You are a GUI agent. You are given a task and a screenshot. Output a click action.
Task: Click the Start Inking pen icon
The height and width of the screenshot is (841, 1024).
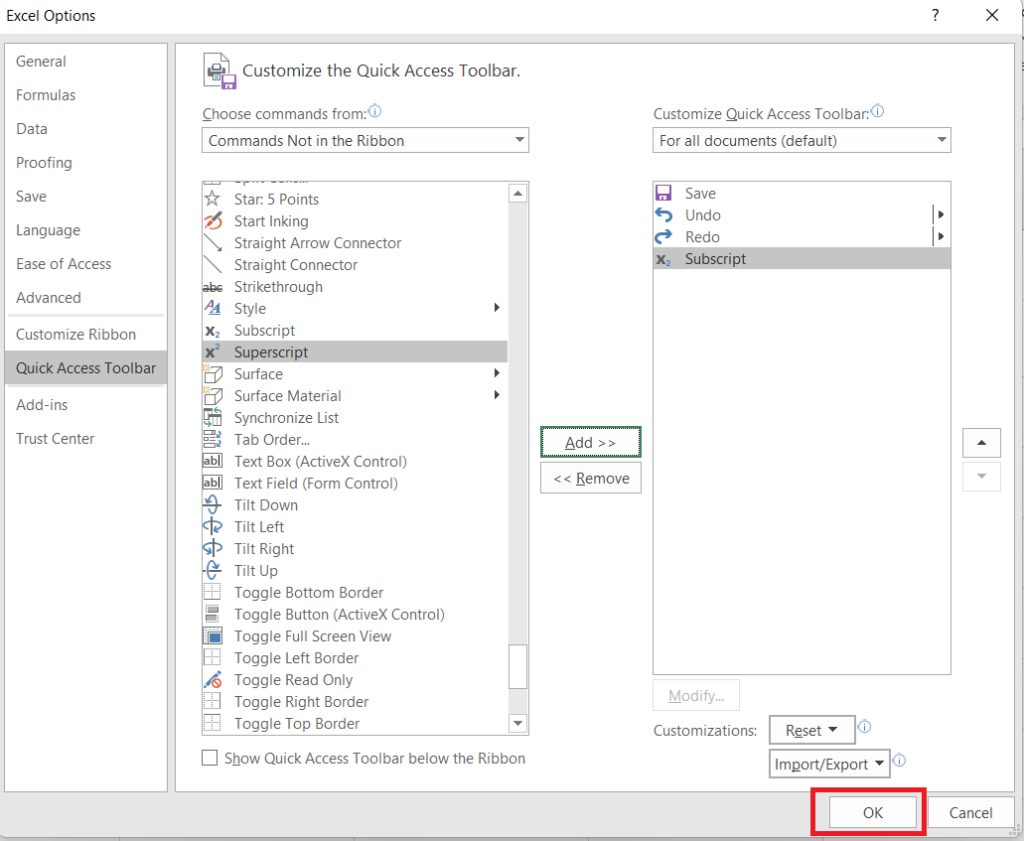212,221
